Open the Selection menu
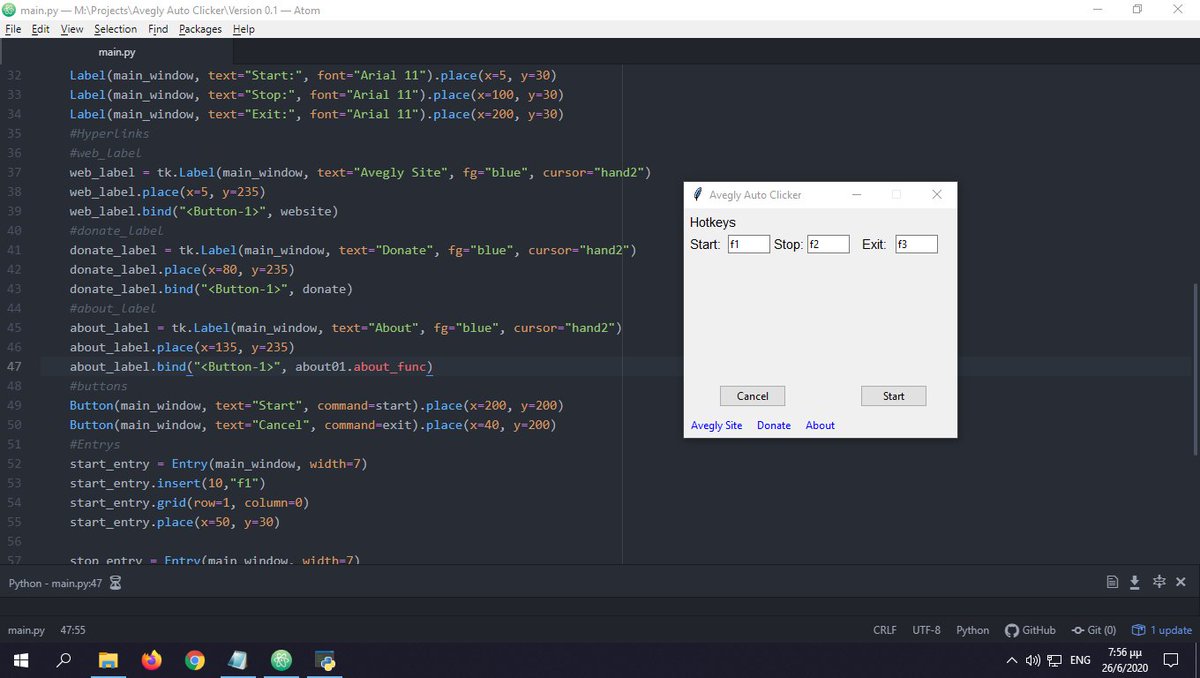 pos(115,29)
